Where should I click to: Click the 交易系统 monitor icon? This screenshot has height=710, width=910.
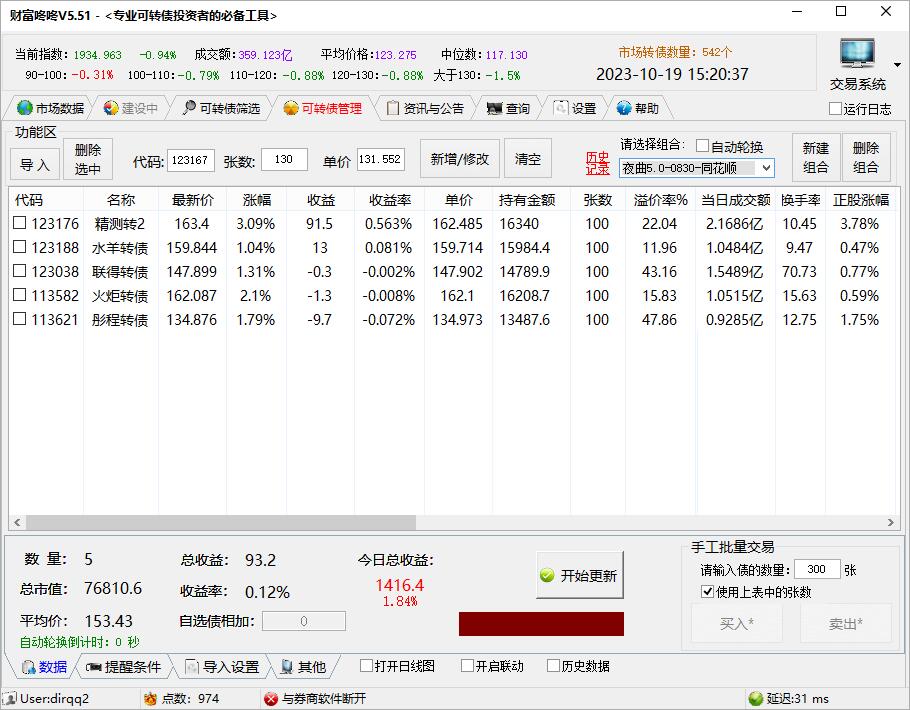click(x=857, y=55)
